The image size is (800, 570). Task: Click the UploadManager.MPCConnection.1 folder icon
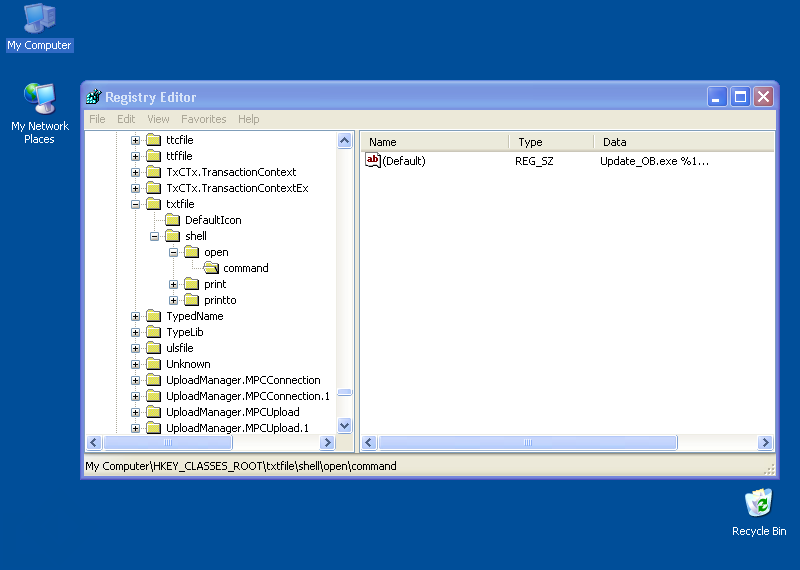(154, 396)
